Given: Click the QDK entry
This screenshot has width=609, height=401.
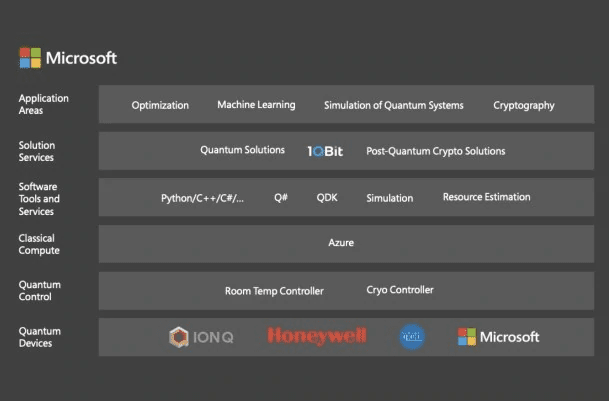Looking at the screenshot, I should tap(327, 197).
